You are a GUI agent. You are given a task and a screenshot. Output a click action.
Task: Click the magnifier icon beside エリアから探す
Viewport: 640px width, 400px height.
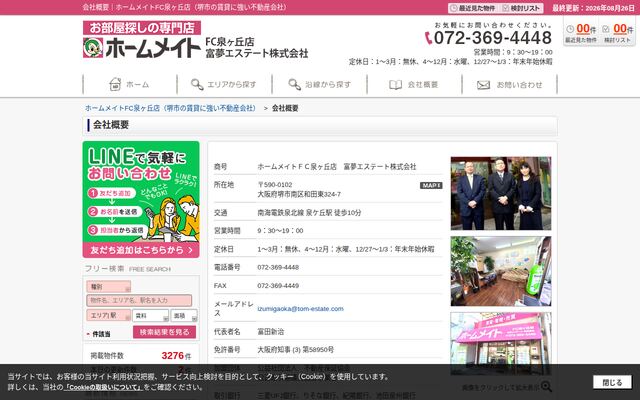pyautogui.click(x=197, y=84)
